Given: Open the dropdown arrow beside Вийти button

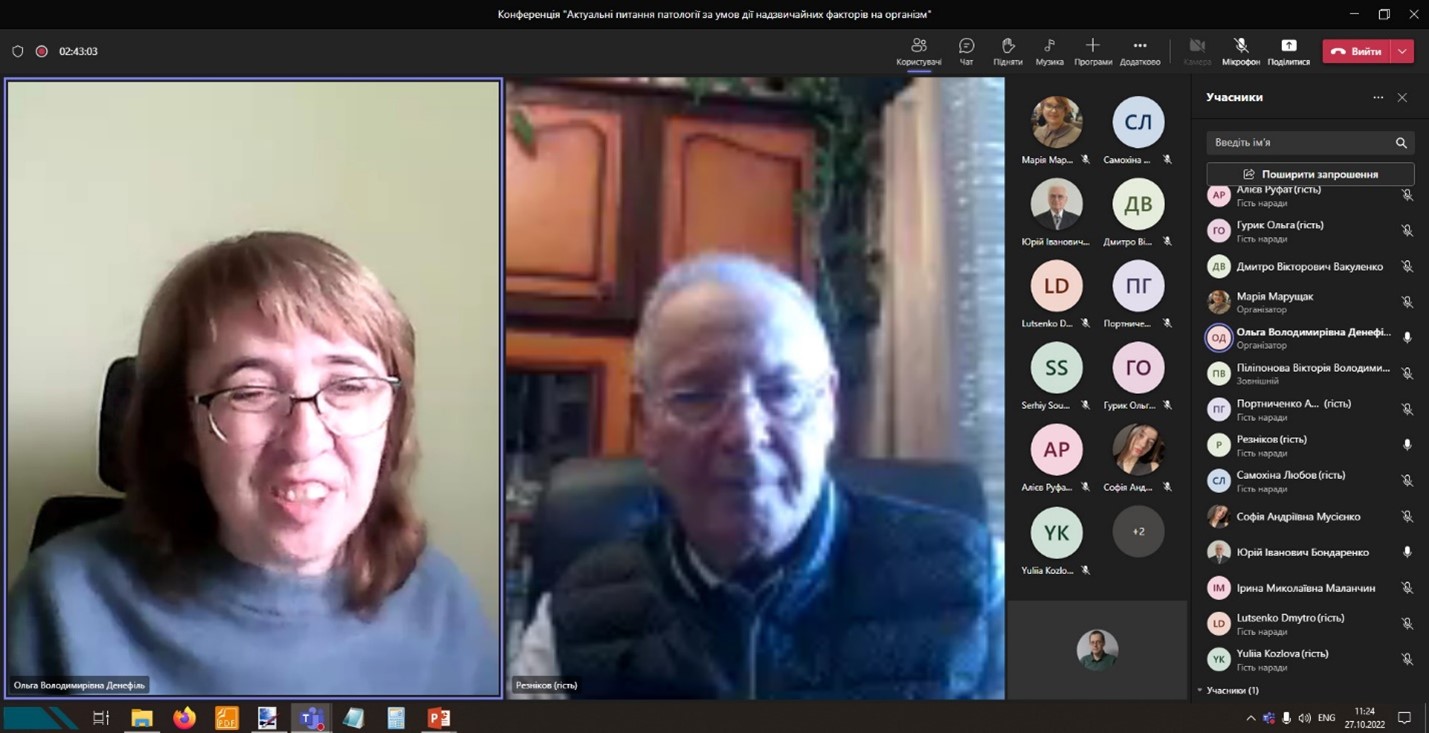Looking at the screenshot, I should pos(1403,51).
